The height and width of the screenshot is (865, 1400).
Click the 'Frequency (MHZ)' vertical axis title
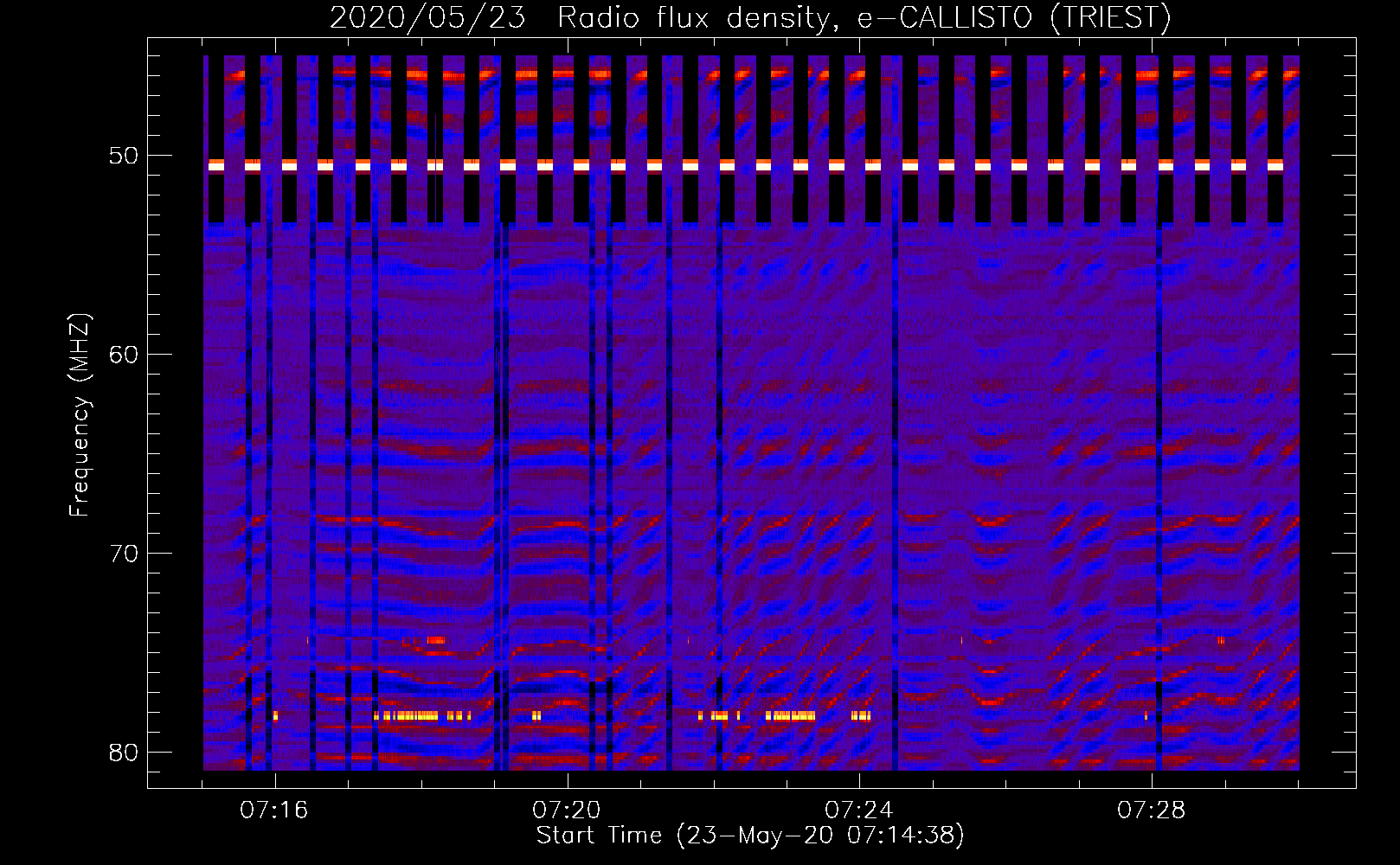(80, 415)
